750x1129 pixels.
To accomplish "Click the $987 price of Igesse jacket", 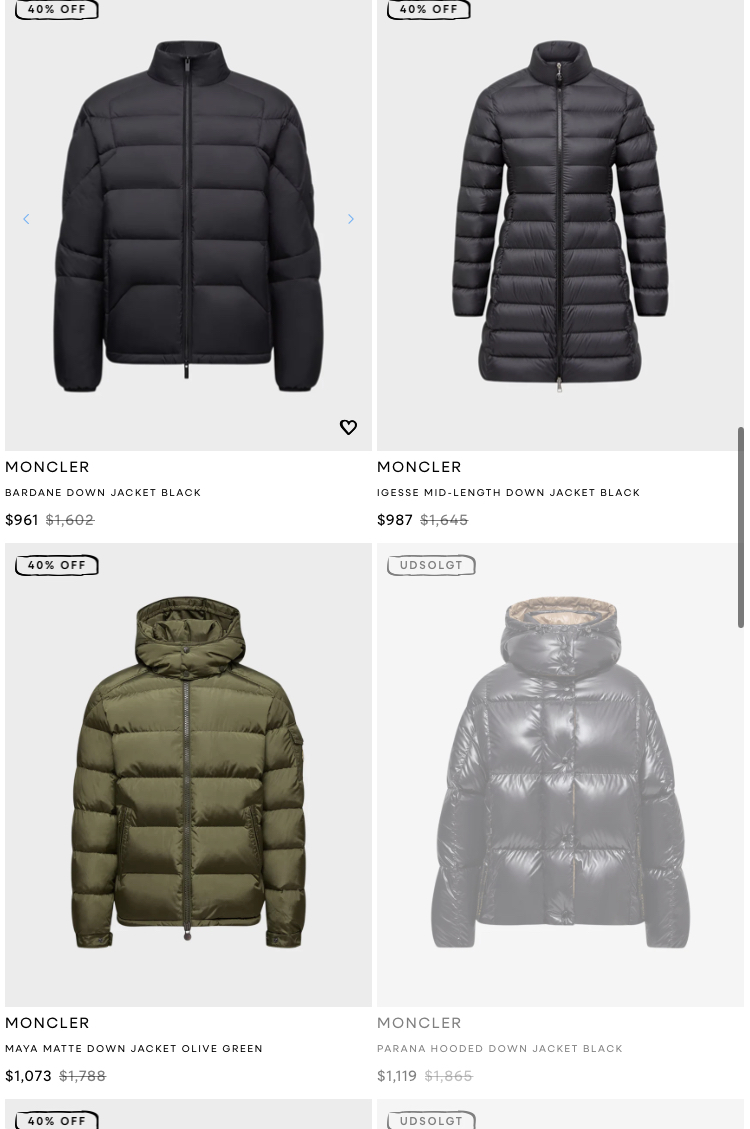I will tap(394, 520).
